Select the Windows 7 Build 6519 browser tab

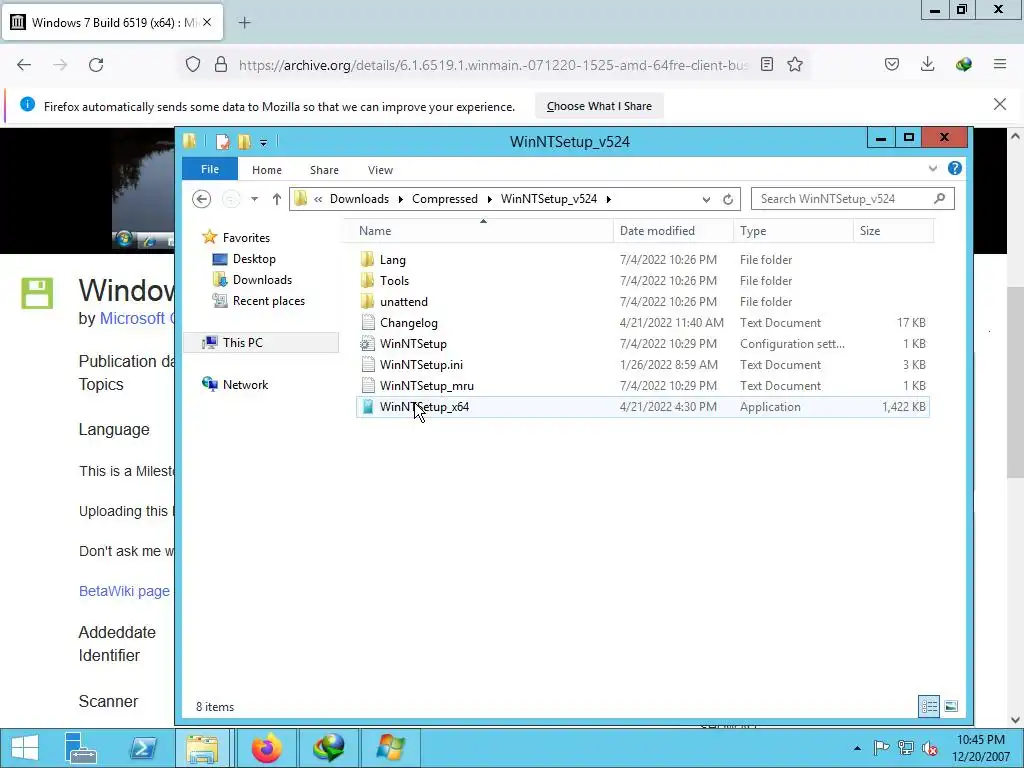(x=112, y=23)
